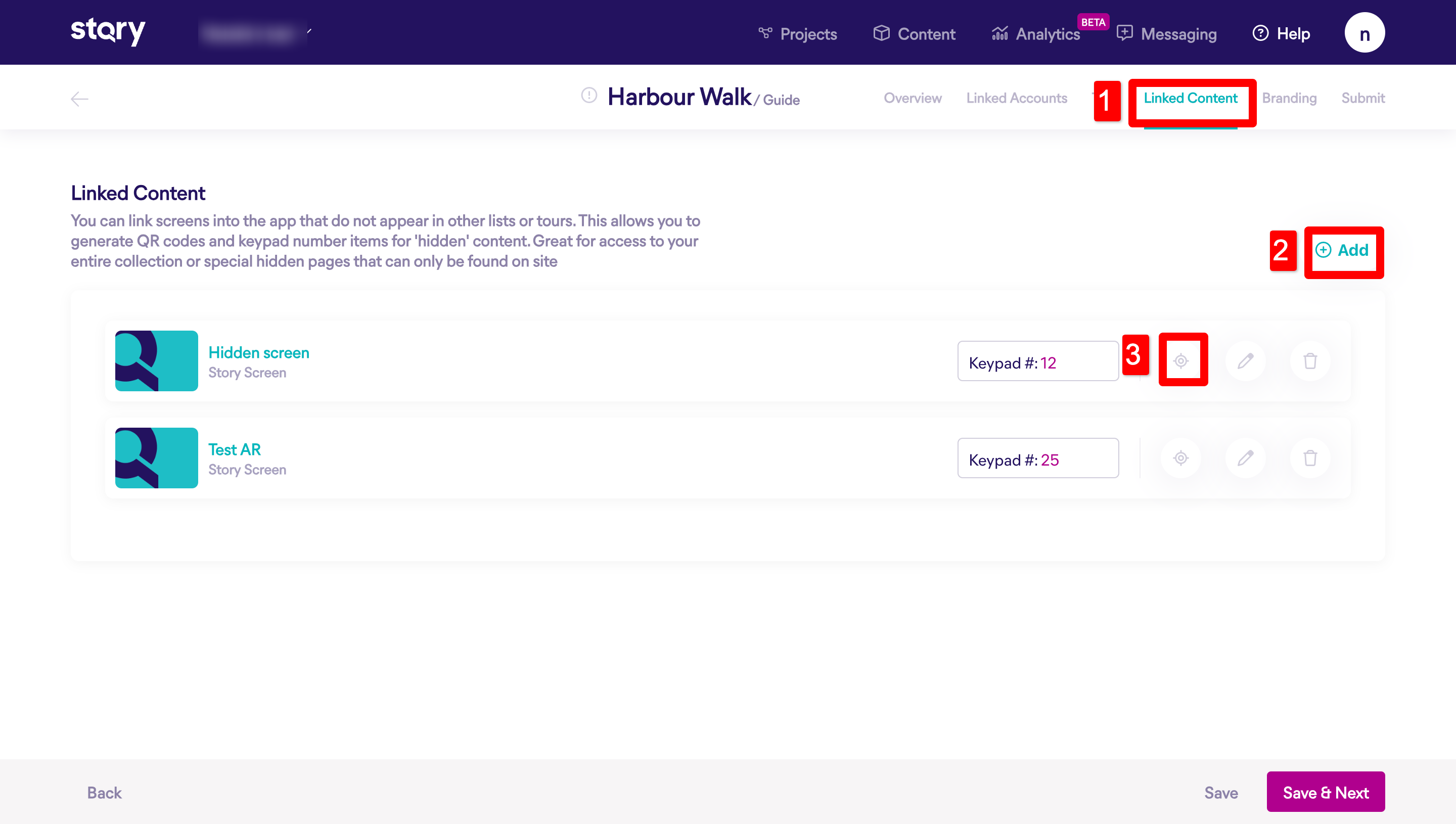The width and height of the screenshot is (1456, 824).
Task: Go to the Branding tab
Action: pyautogui.click(x=1289, y=98)
